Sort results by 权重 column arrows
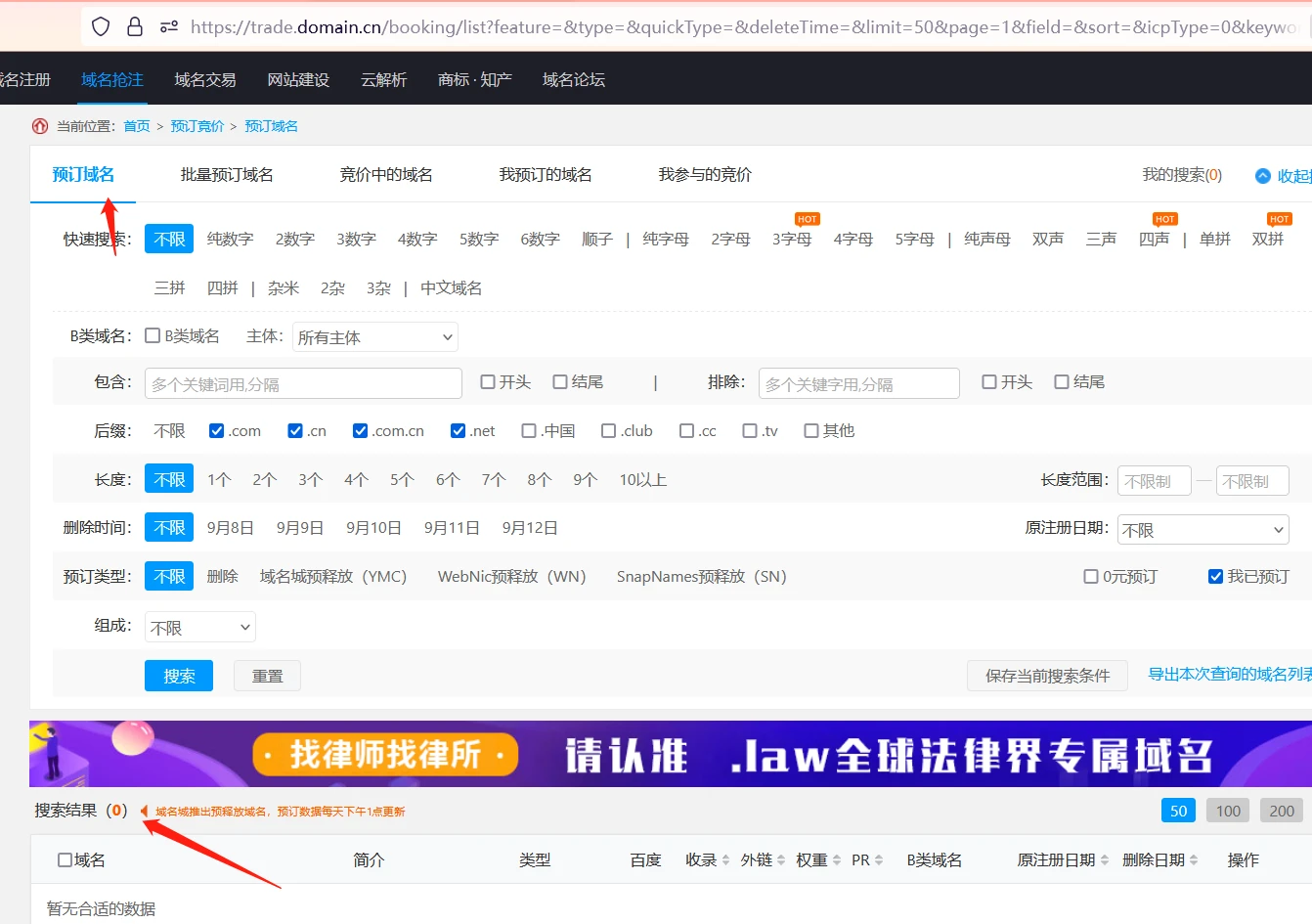 click(x=836, y=860)
